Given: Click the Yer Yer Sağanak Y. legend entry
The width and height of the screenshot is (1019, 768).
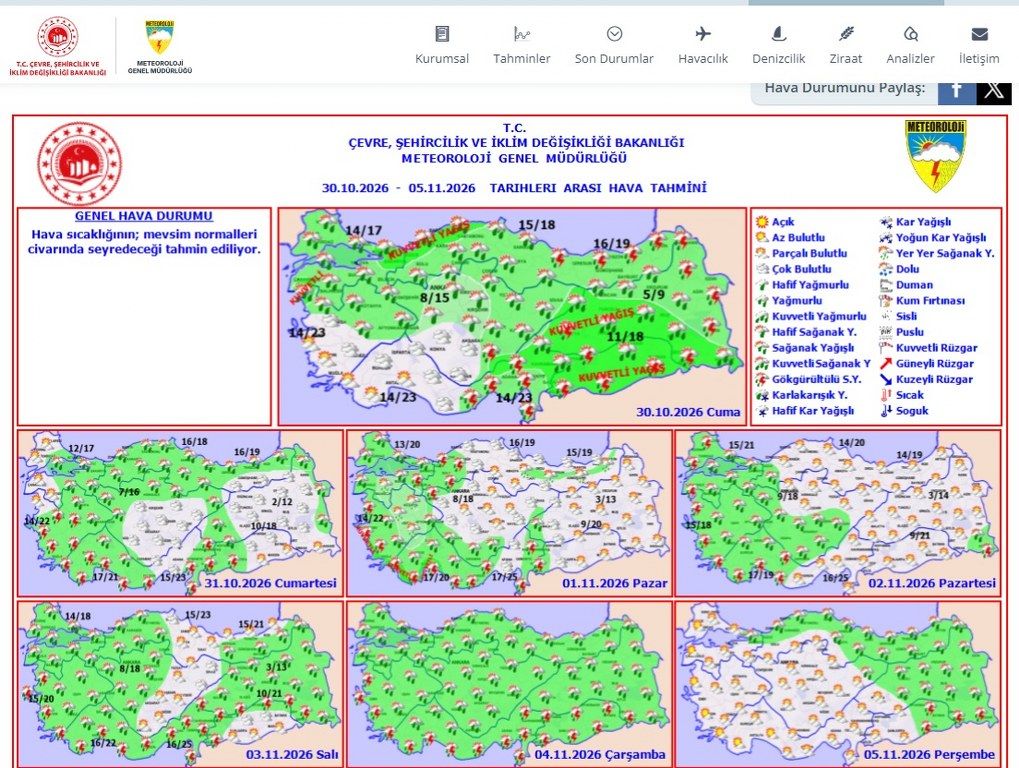Looking at the screenshot, I should 936,253.
